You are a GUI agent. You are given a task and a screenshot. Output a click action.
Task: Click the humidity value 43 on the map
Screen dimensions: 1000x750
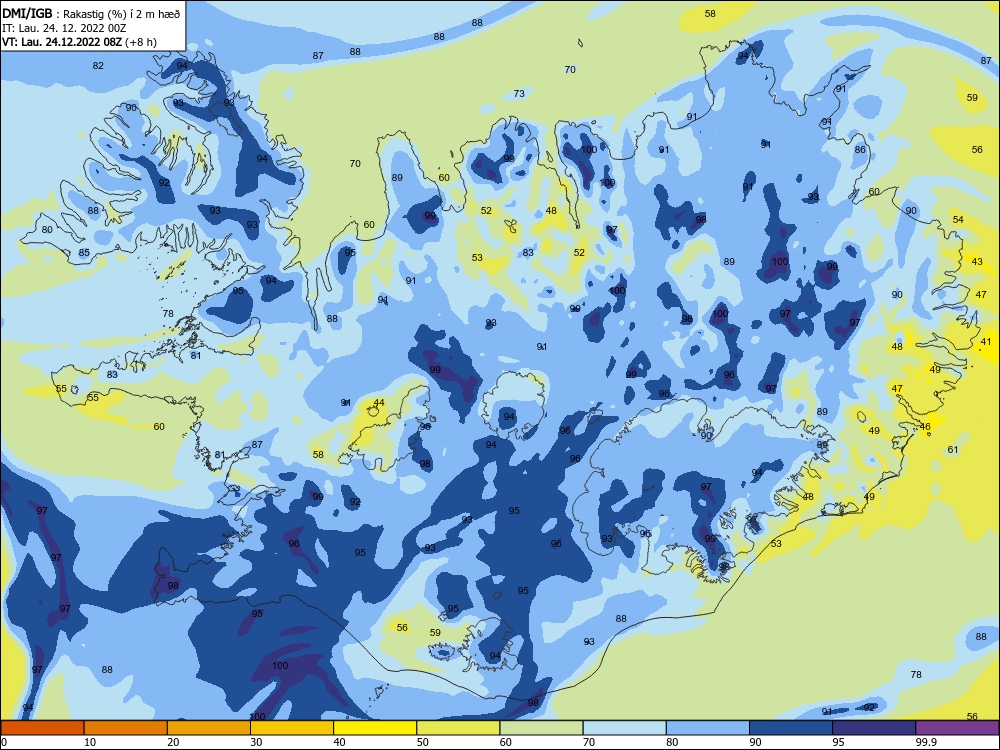pos(977,261)
